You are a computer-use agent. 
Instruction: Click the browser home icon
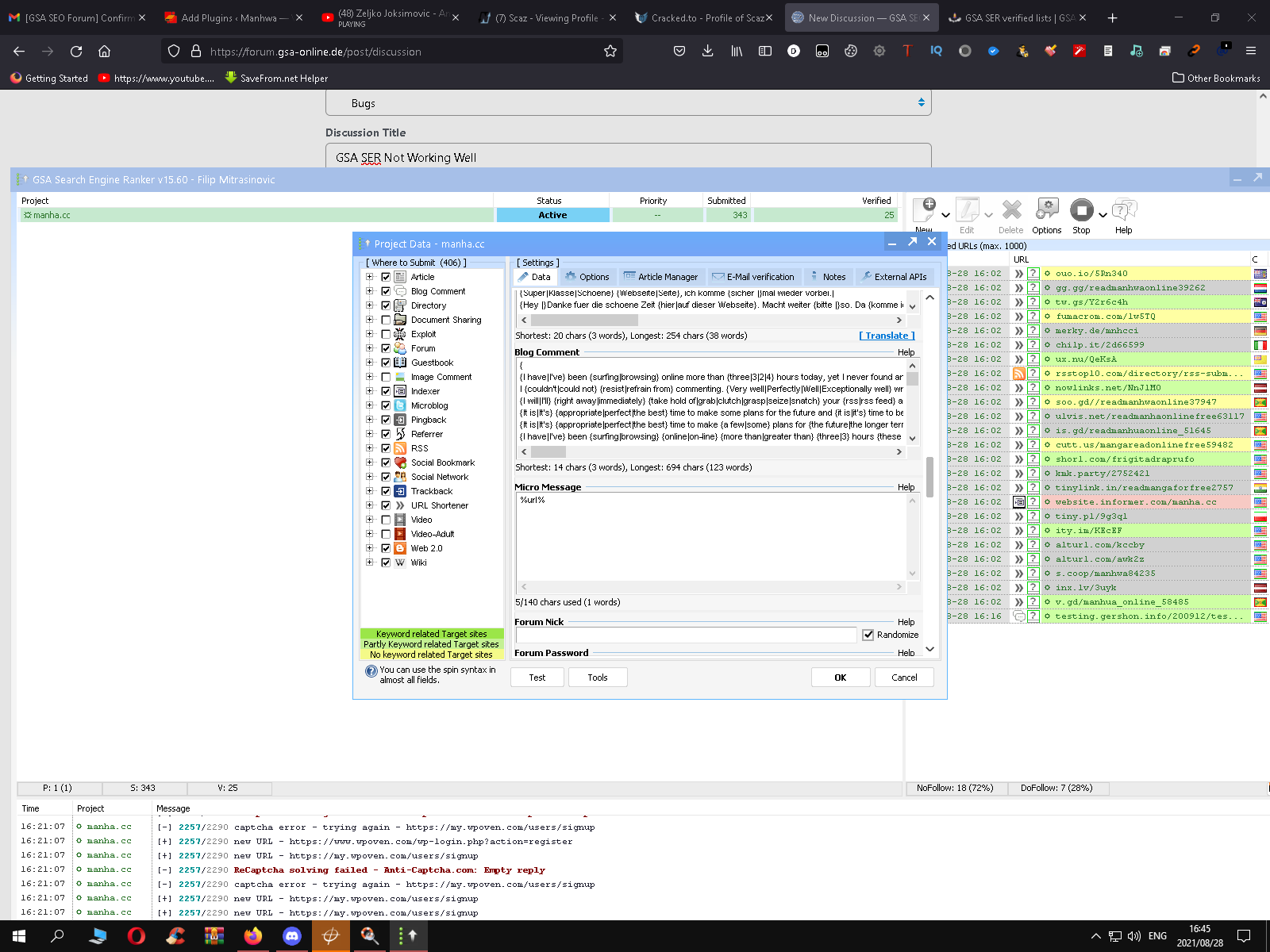point(104,52)
